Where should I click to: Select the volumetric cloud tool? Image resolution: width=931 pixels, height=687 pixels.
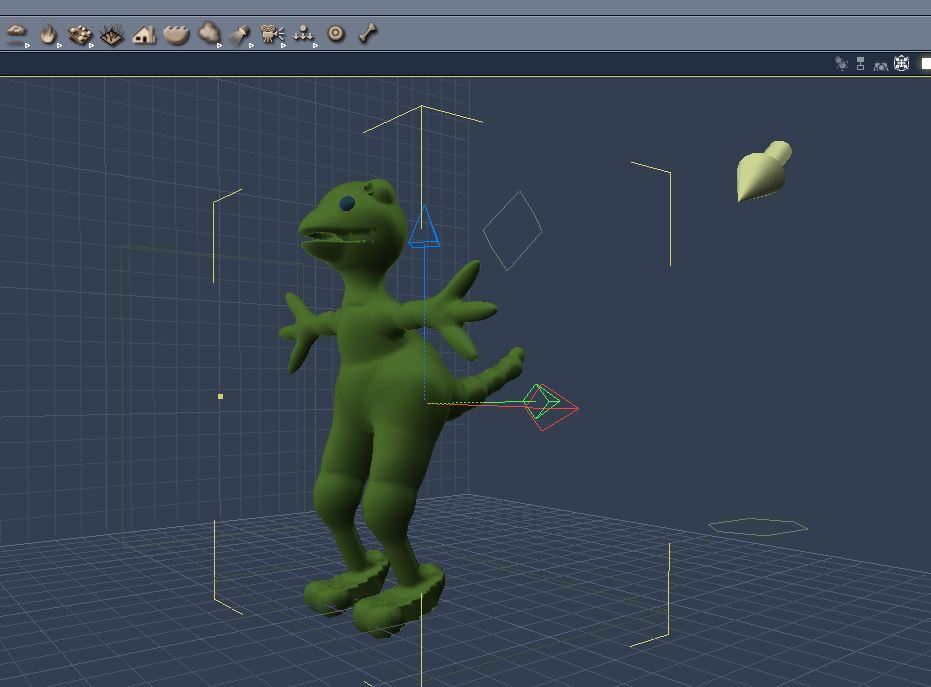(208, 33)
